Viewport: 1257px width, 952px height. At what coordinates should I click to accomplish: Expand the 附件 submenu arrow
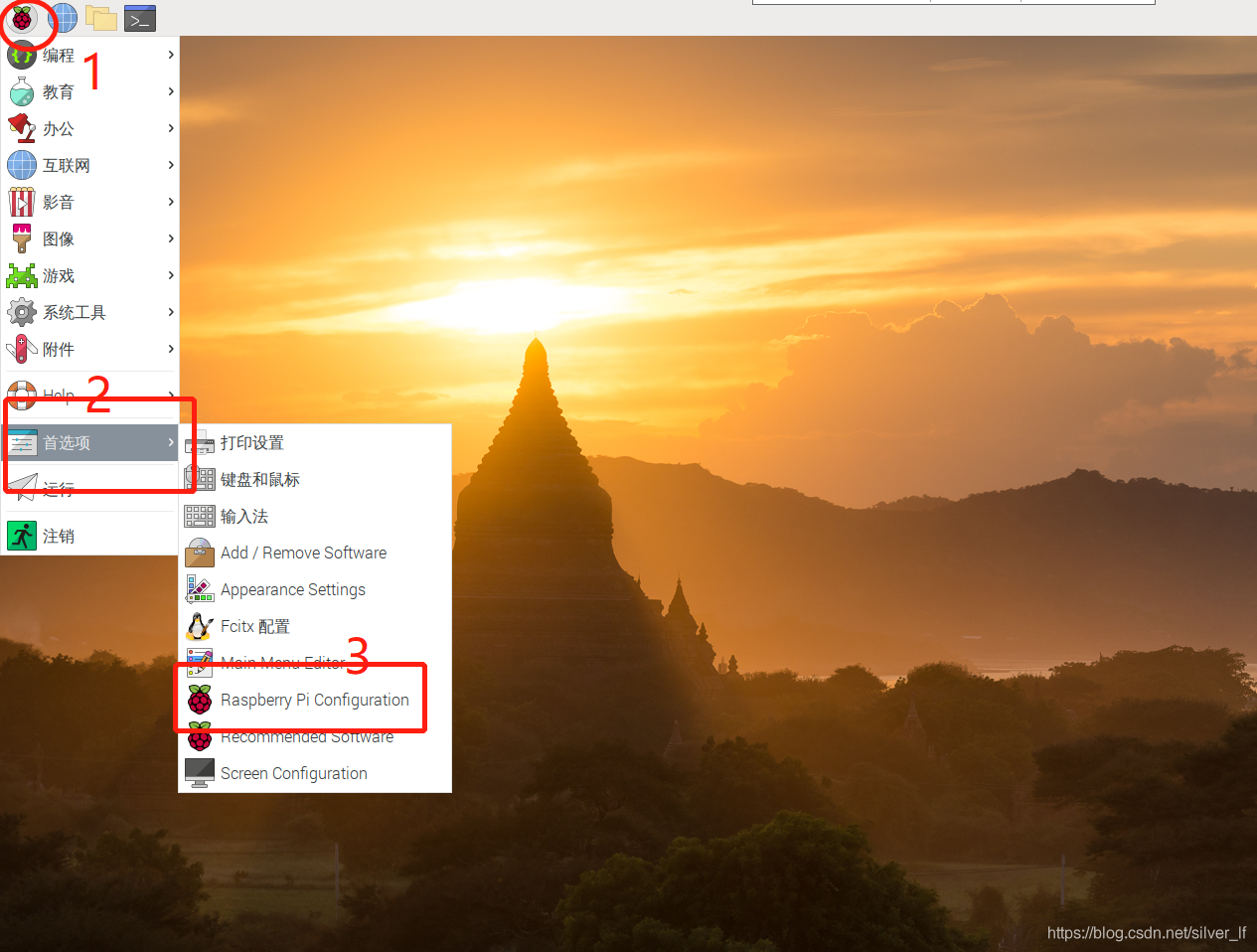coord(171,349)
